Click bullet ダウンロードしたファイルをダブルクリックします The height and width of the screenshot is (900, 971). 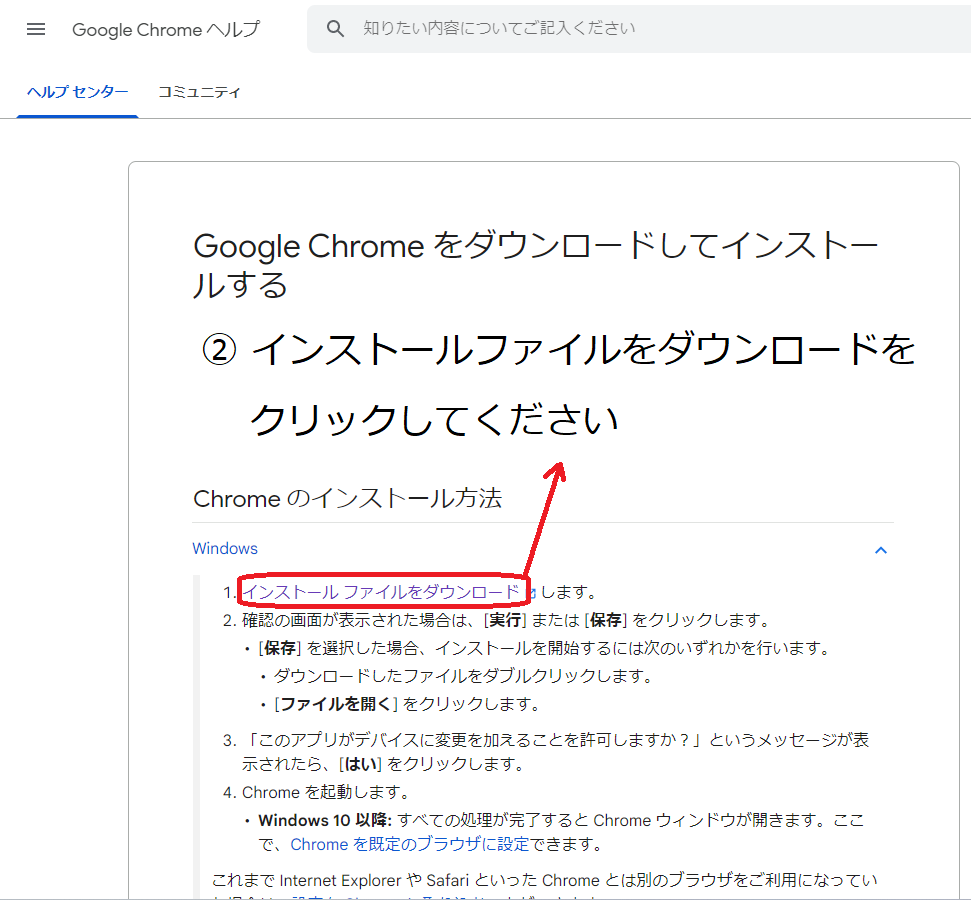(463, 676)
